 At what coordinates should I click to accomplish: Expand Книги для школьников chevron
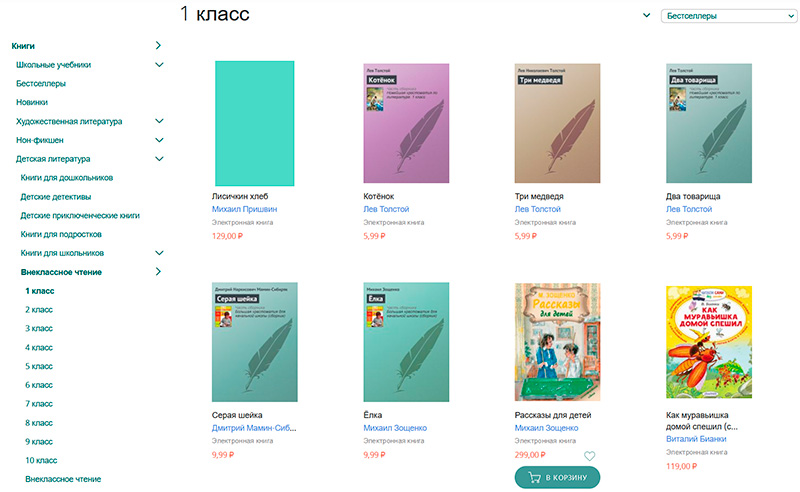[159, 253]
